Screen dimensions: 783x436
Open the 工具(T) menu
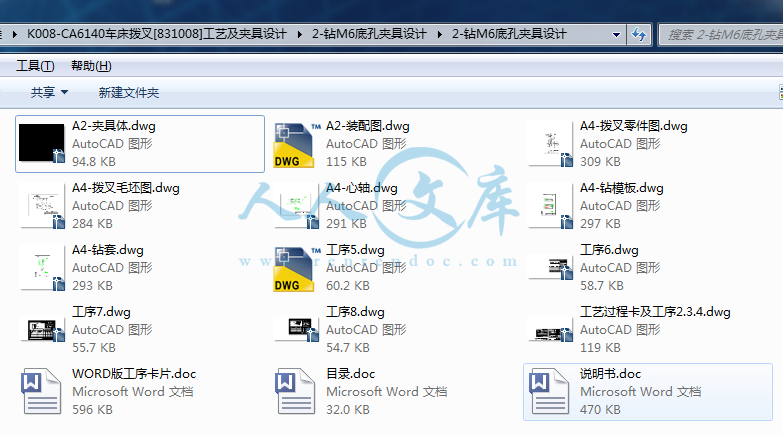click(35, 65)
